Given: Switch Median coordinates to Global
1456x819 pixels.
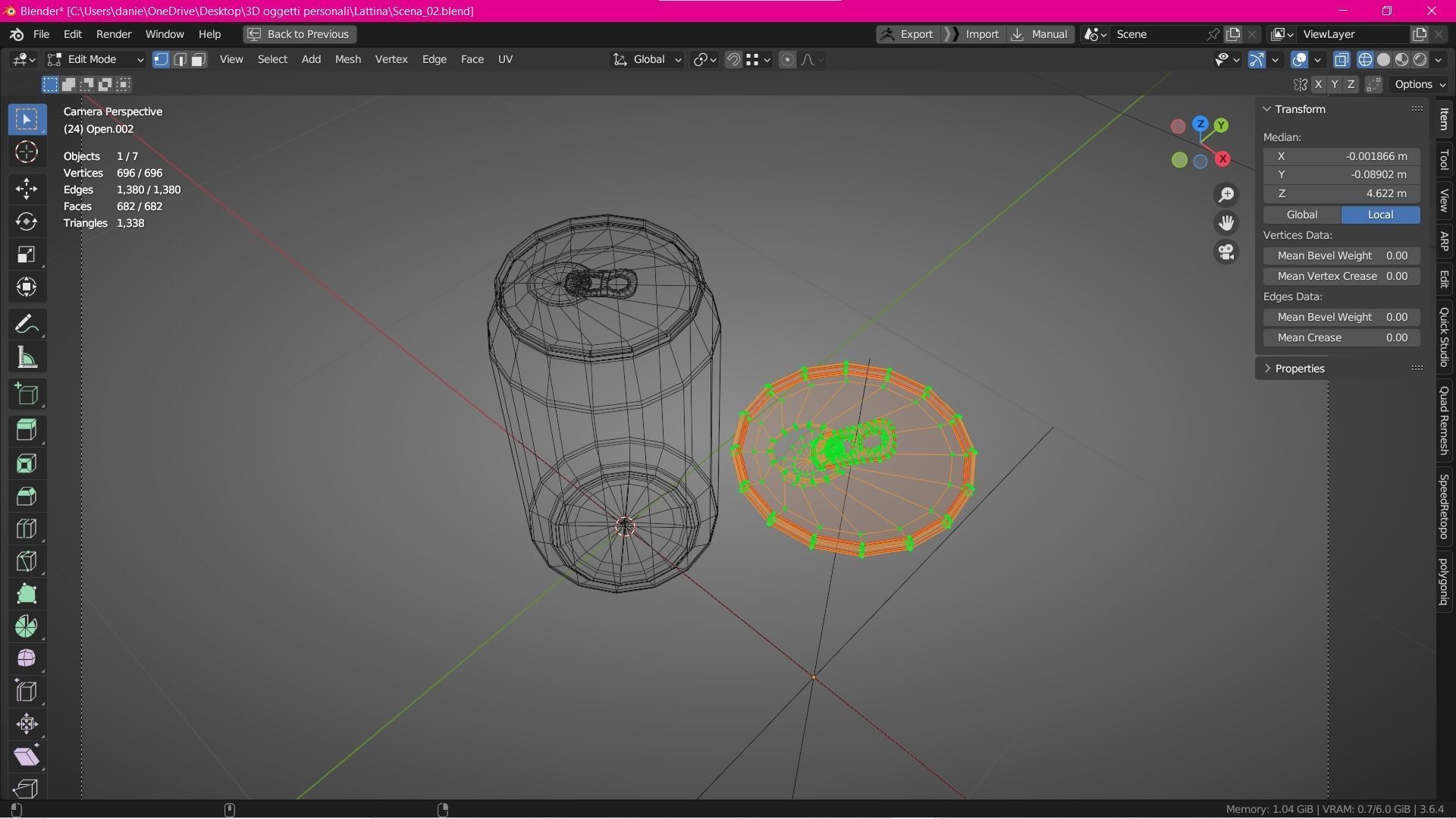Looking at the screenshot, I should tap(1301, 215).
